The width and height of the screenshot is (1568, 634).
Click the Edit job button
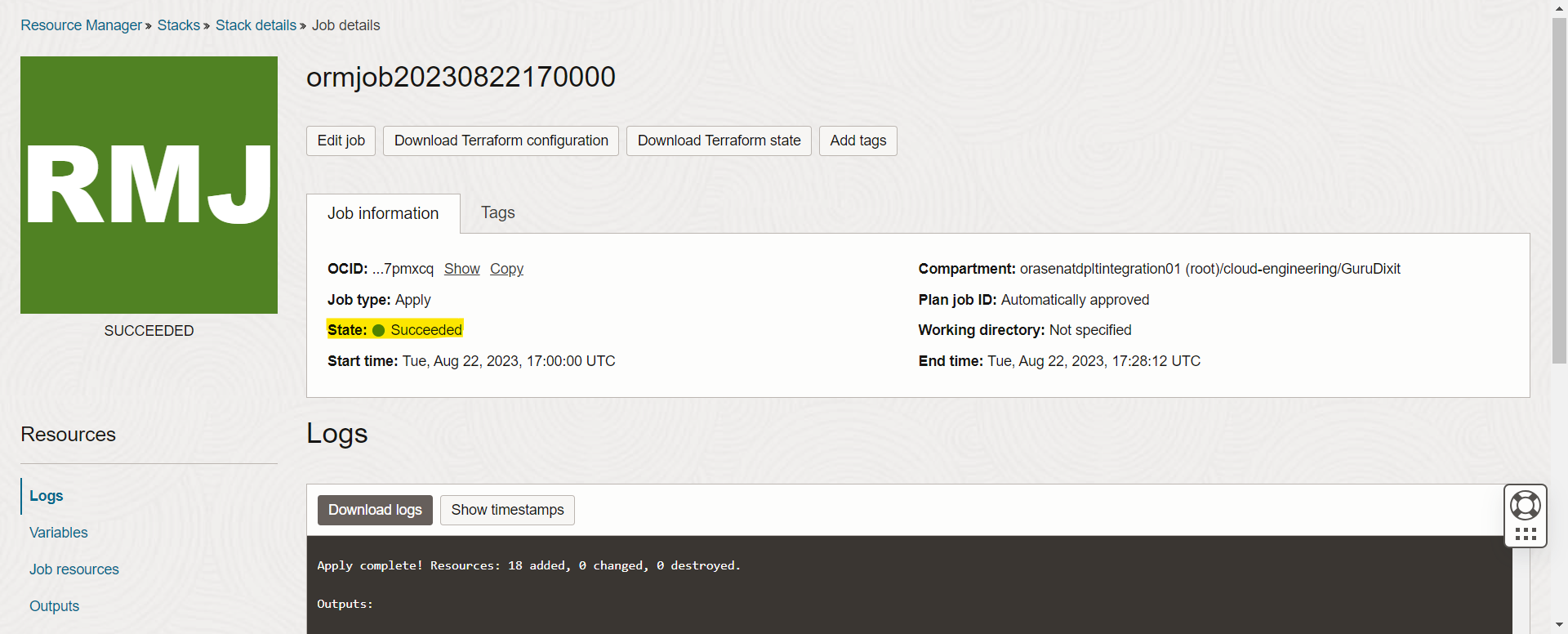341,141
